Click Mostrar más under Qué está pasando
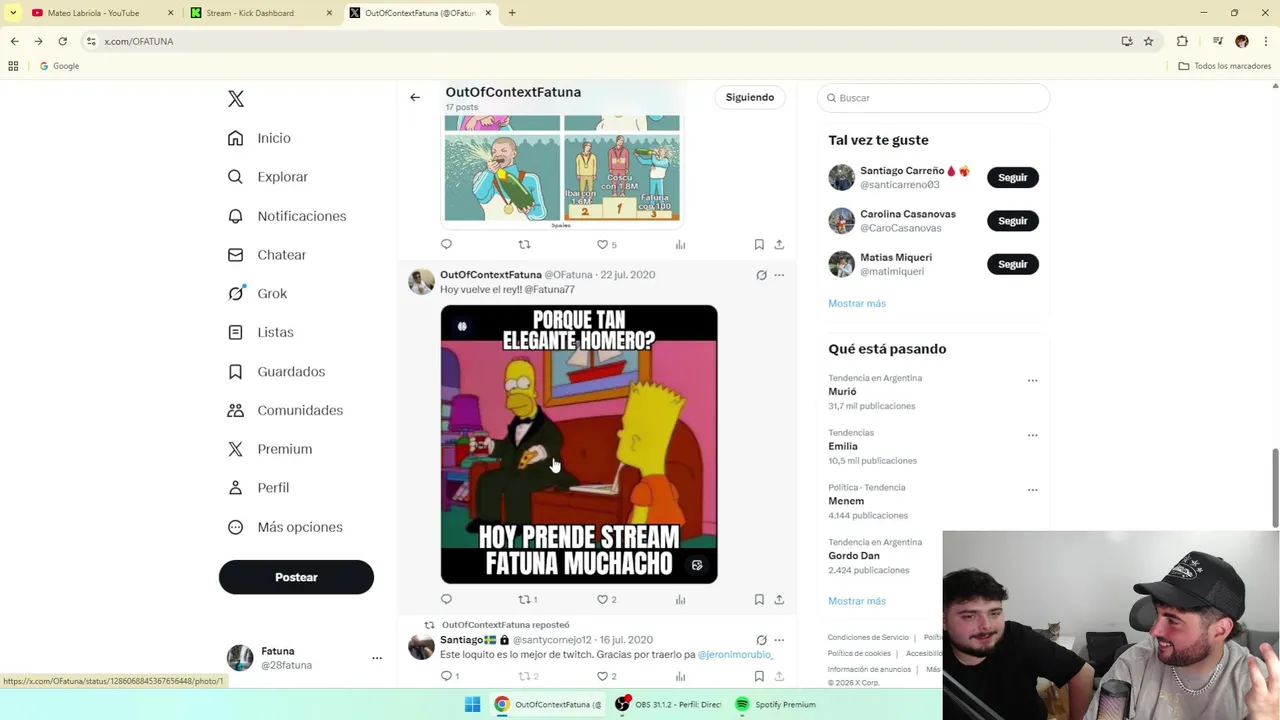This screenshot has width=1280, height=720. tap(857, 601)
